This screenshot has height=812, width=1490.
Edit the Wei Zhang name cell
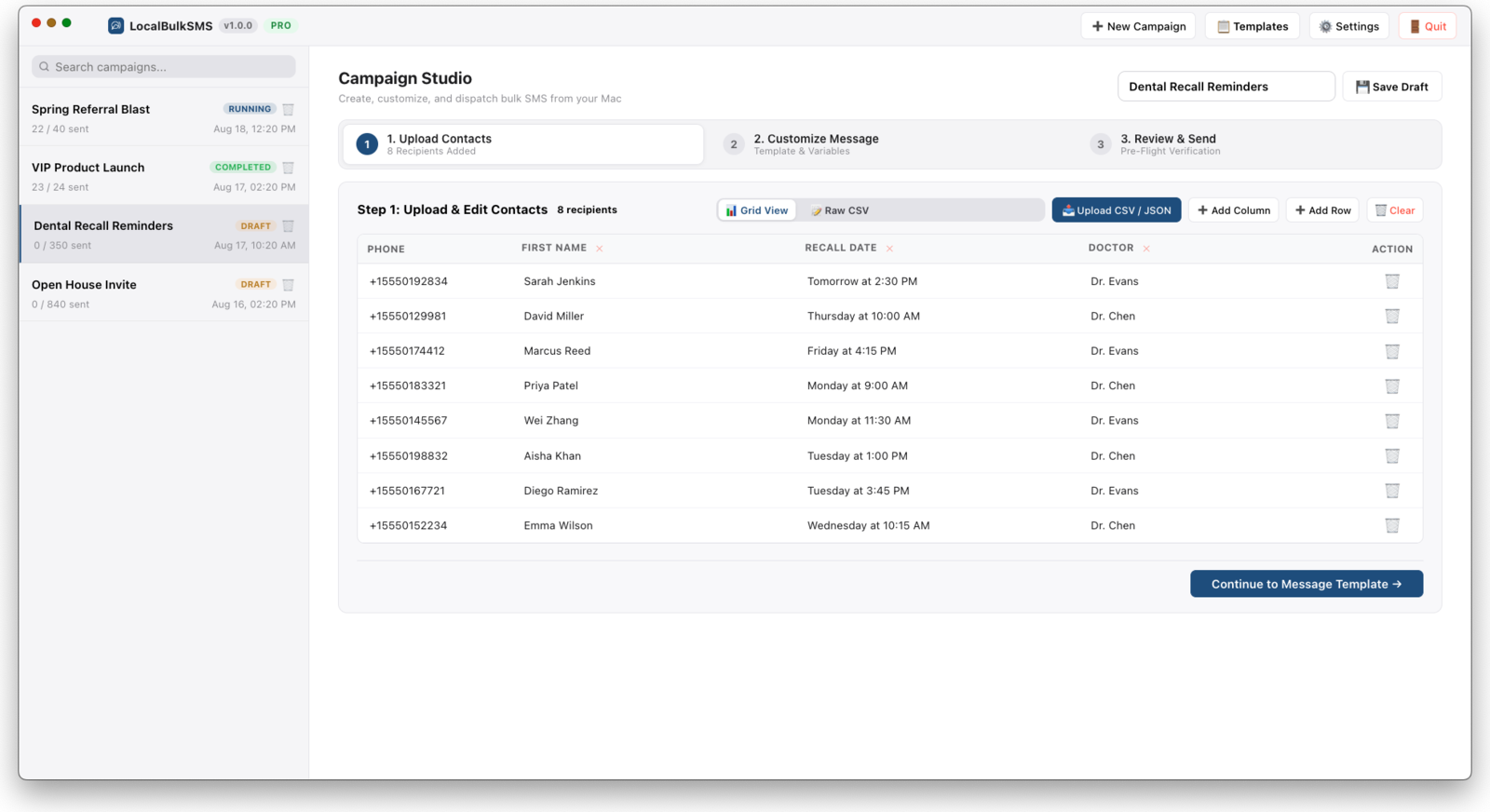(551, 421)
